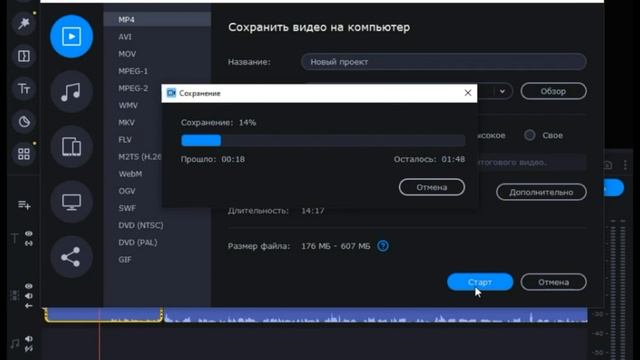Click the add track icon
Viewport: 640px width, 360px height.
click(x=24, y=204)
